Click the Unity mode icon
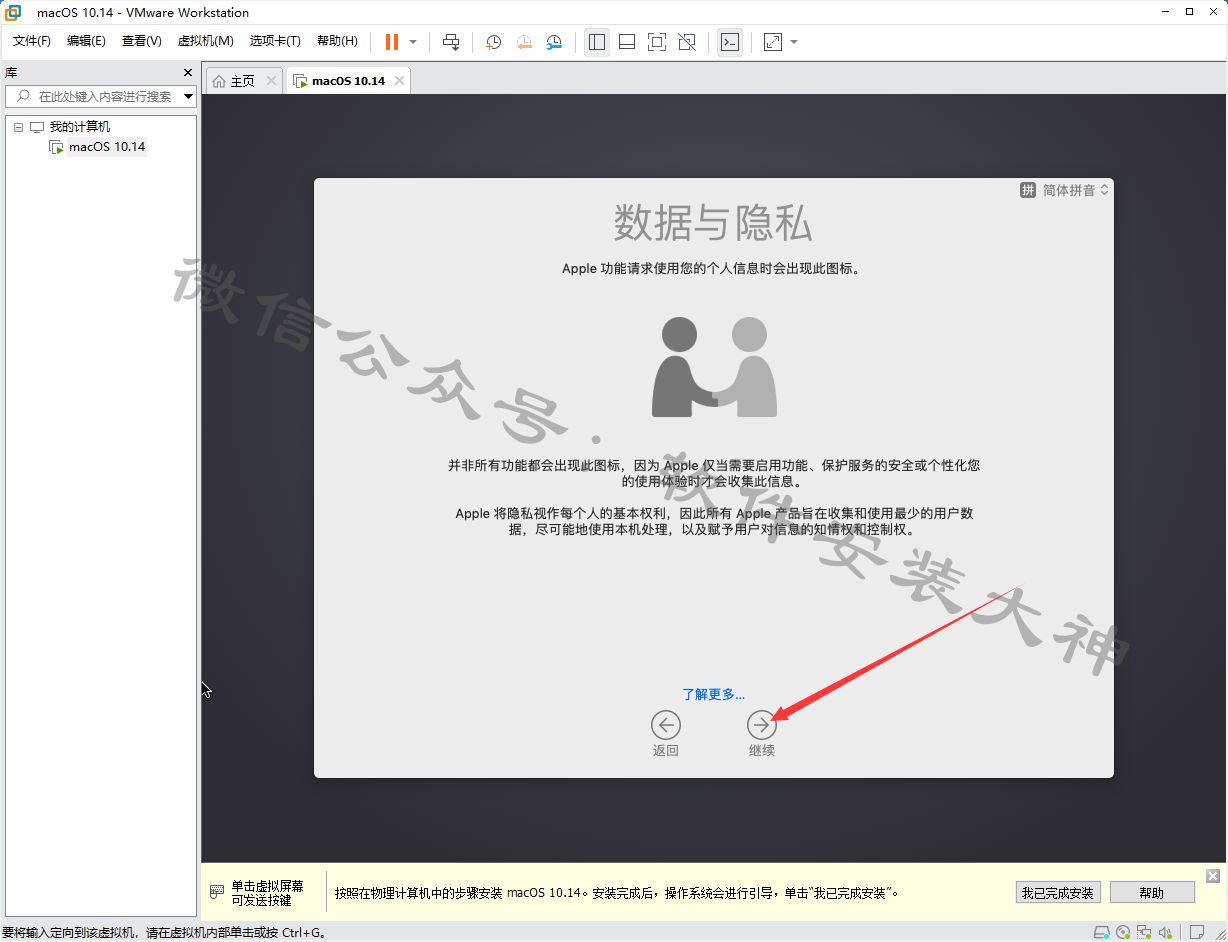Screen dimensions: 1228x942 687,42
